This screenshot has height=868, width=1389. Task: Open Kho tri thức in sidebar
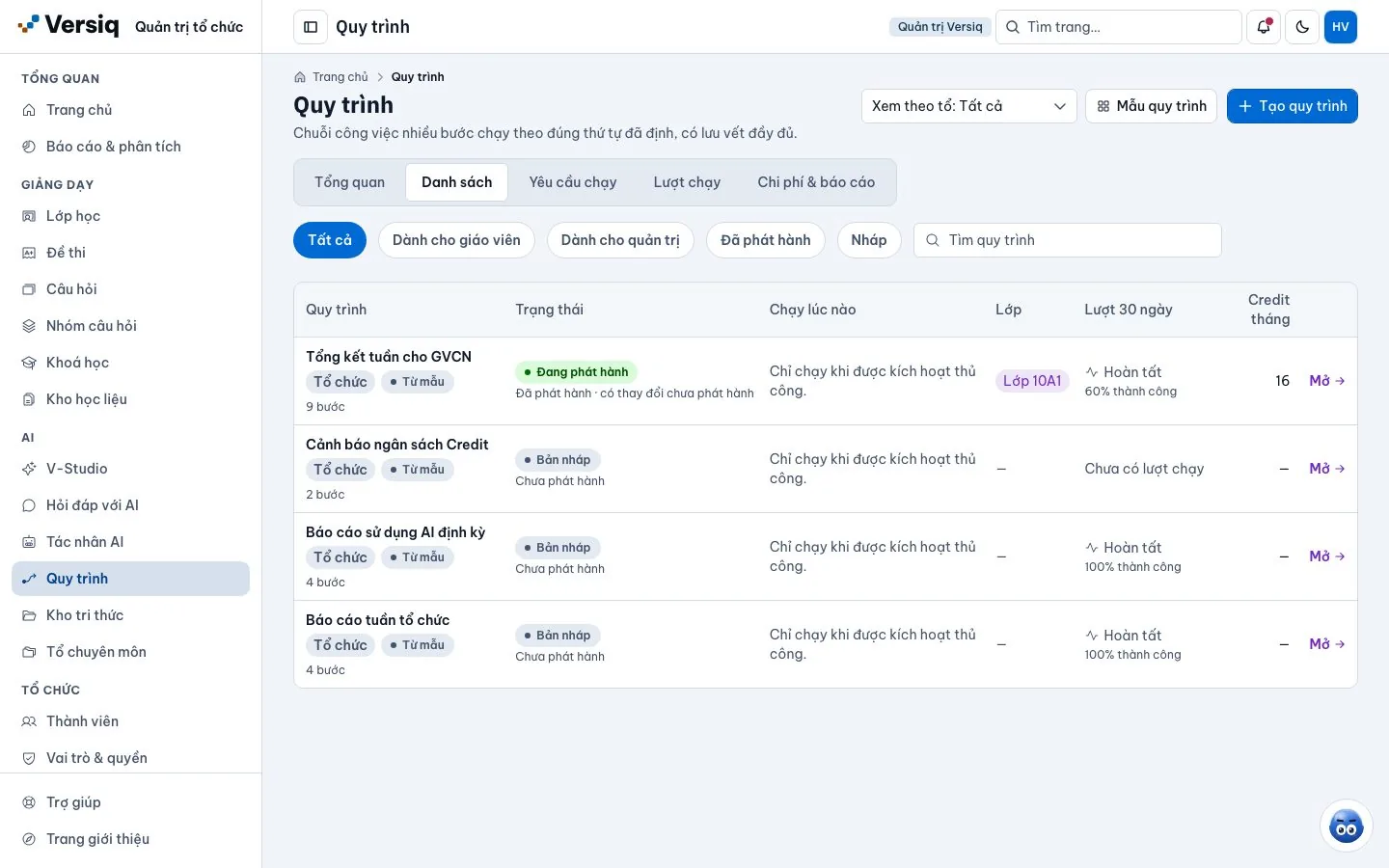130,615
